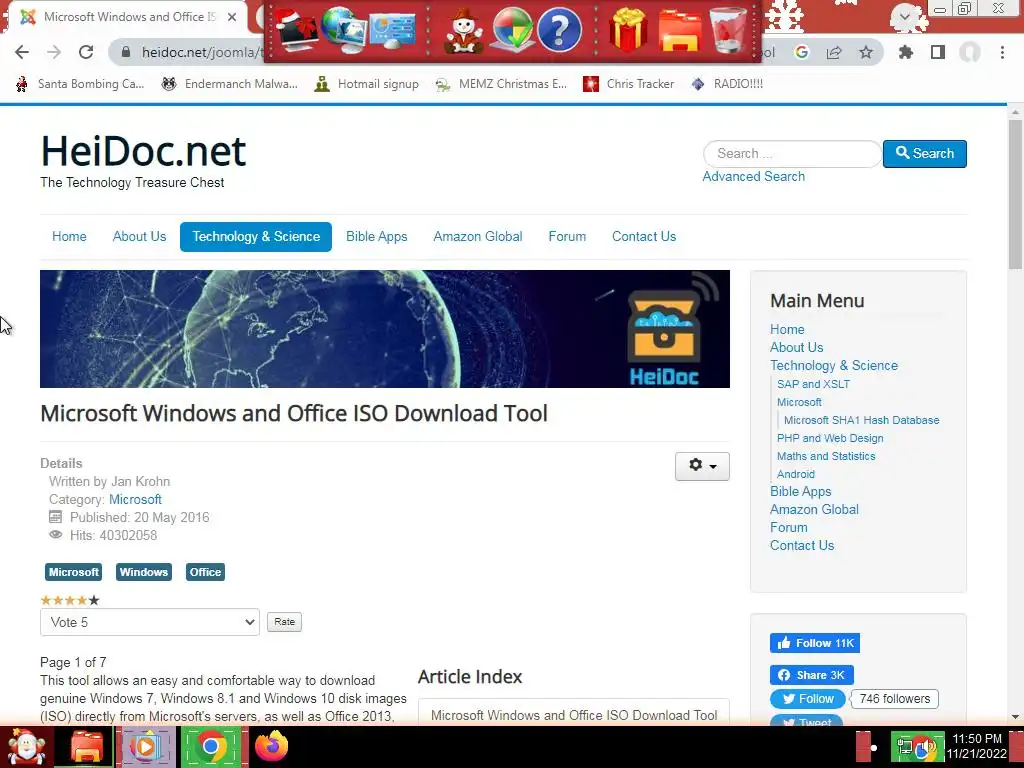The width and height of the screenshot is (1024, 768).
Task: Open the Advanced Search link
Action: coord(753,176)
